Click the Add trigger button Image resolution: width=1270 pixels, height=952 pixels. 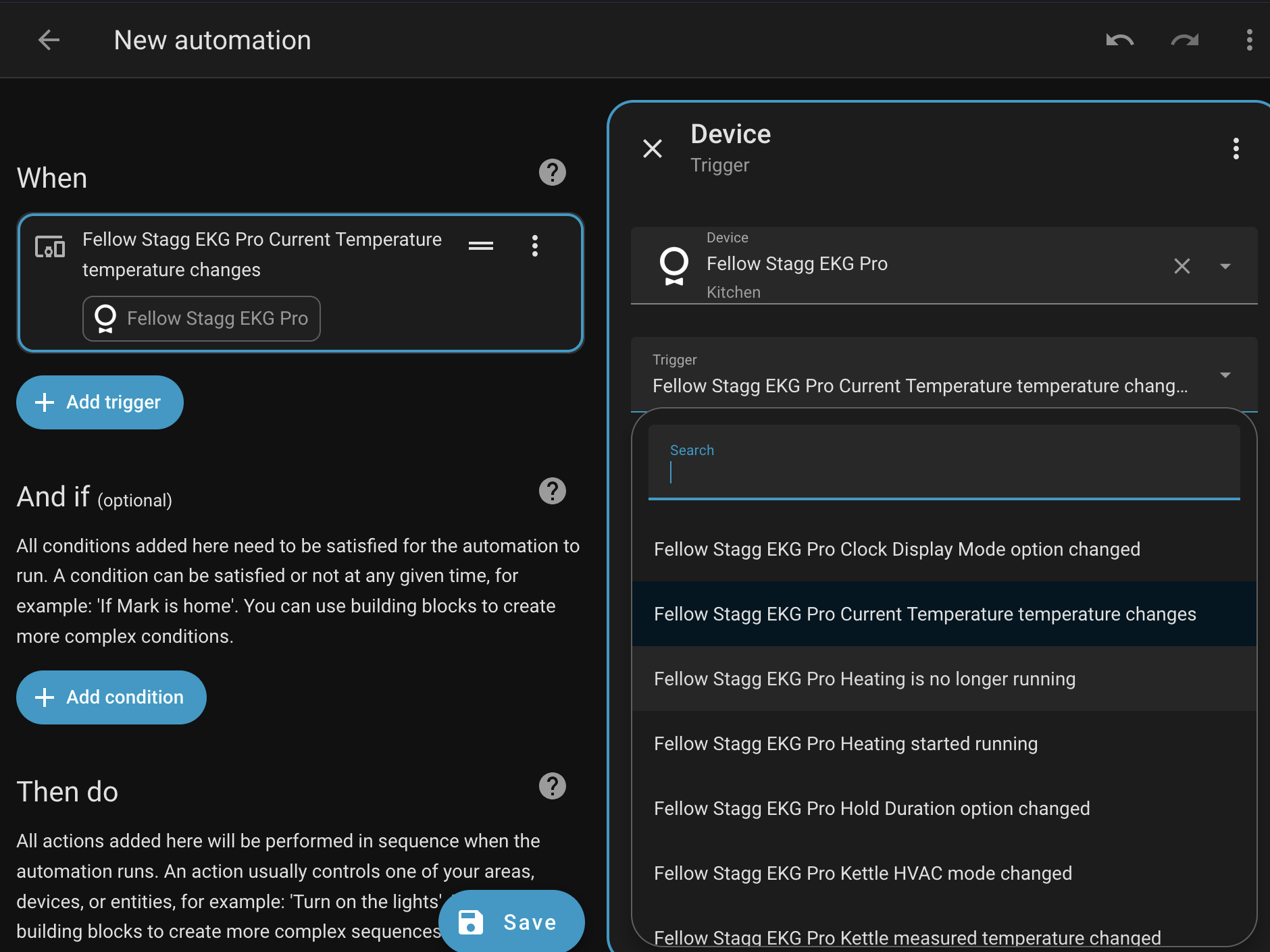(100, 402)
